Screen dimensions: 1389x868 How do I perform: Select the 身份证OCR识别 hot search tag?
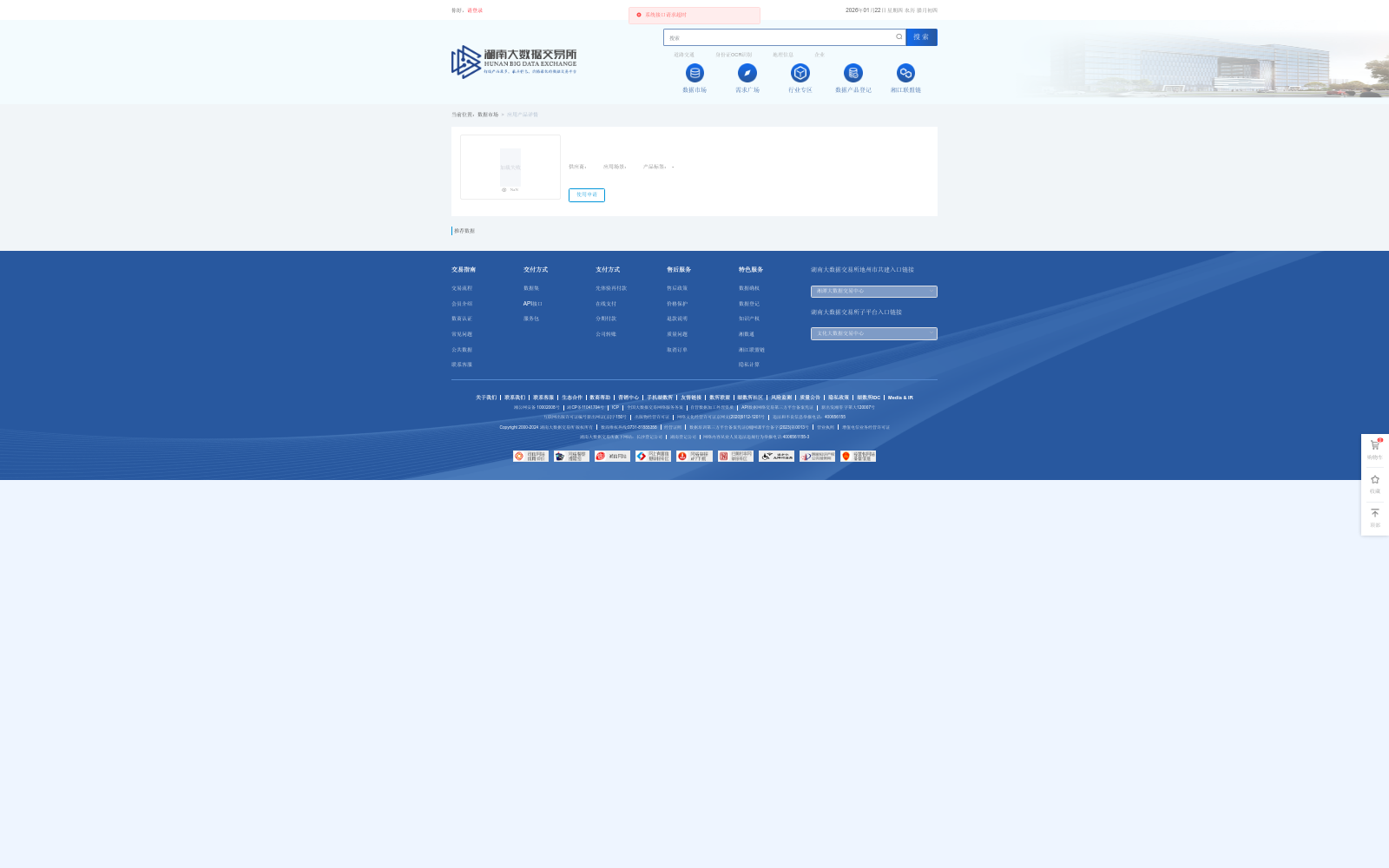coord(734,55)
